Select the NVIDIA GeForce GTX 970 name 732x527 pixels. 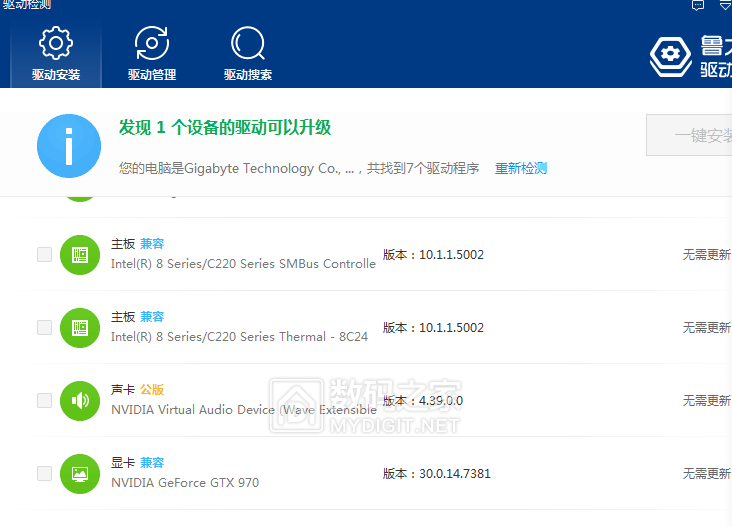185,483
